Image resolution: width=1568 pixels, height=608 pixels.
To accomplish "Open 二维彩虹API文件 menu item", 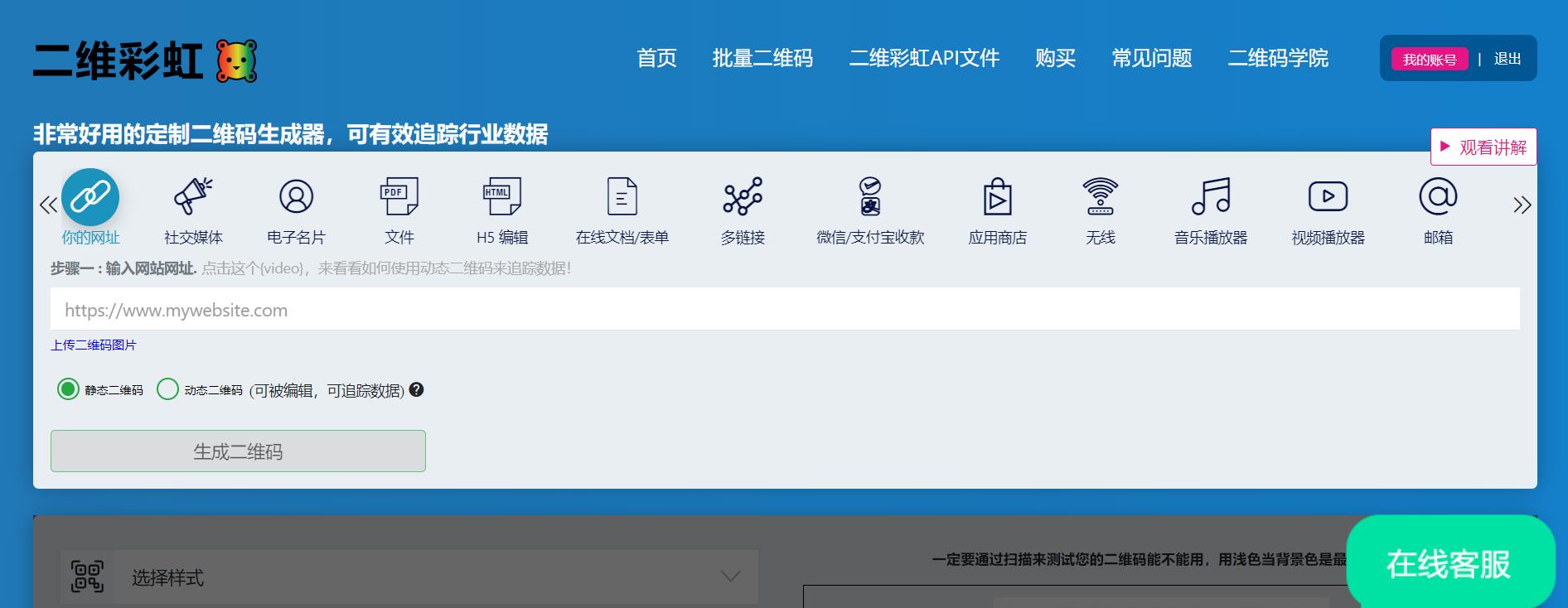I will [924, 58].
